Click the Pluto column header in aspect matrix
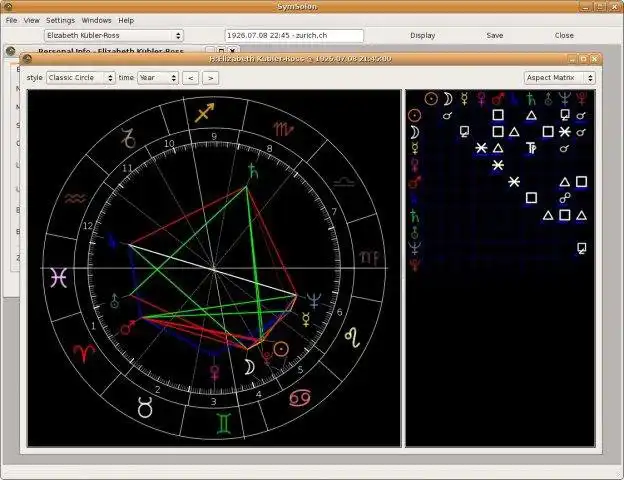The image size is (624, 480). [581, 99]
